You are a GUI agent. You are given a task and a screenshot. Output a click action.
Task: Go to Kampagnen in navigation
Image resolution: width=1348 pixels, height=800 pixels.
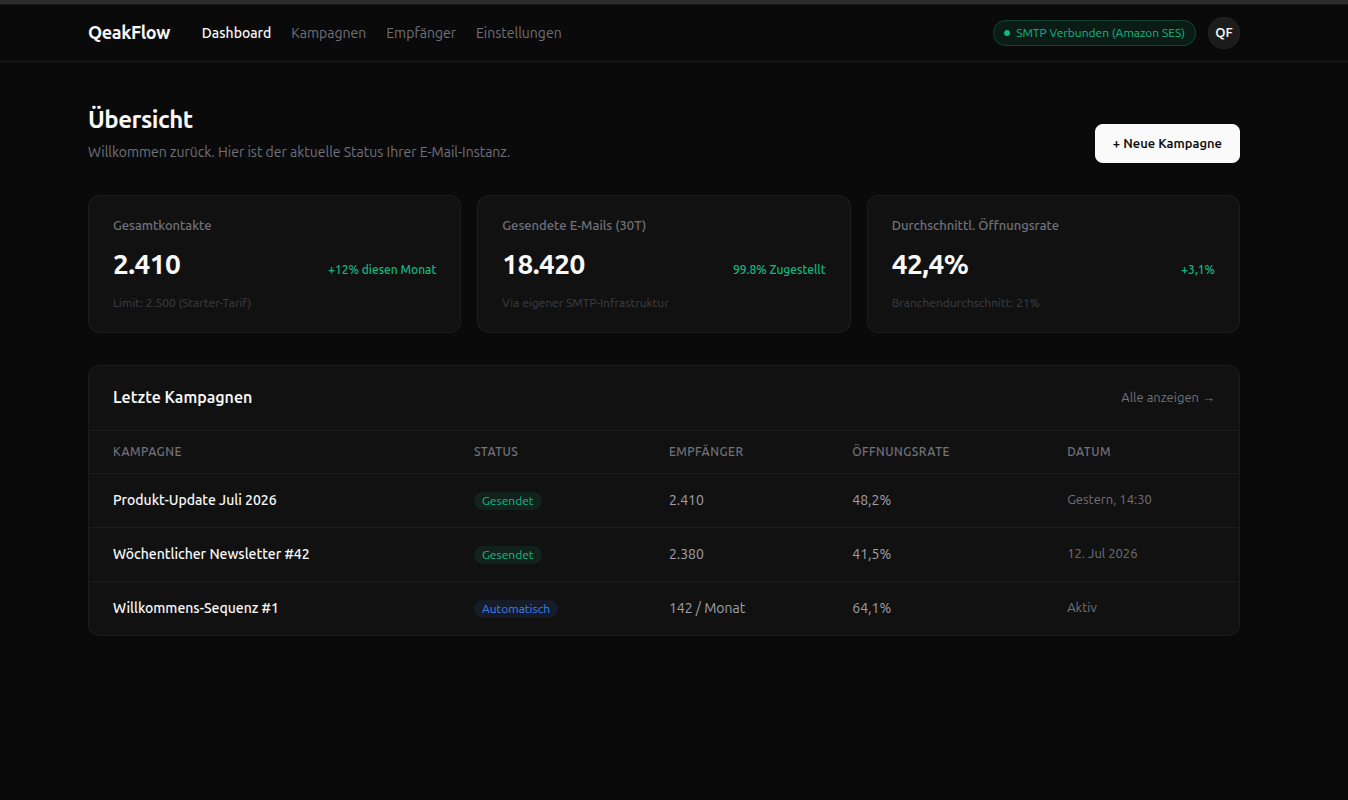click(328, 33)
